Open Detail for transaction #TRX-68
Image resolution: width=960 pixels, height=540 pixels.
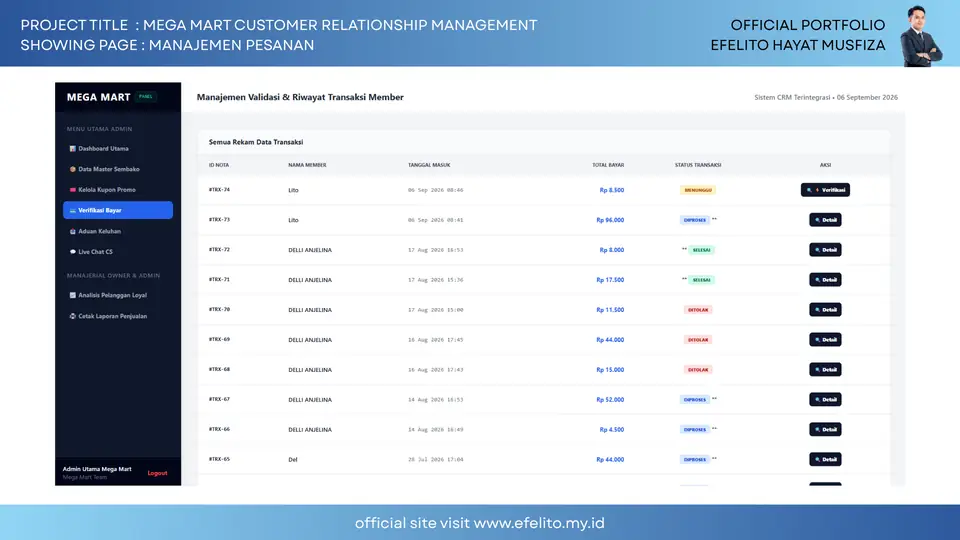pos(825,370)
